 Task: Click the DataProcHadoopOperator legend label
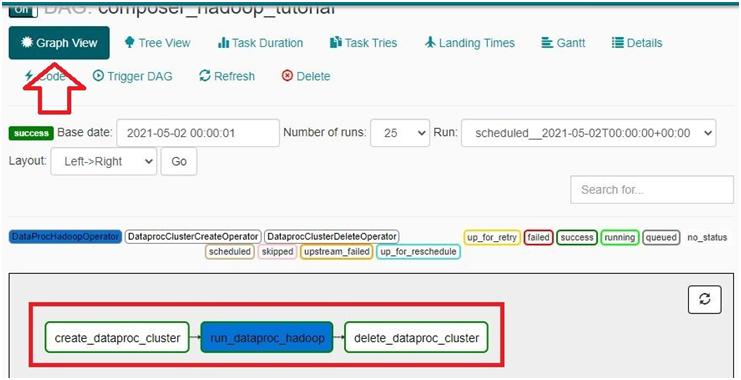pyautogui.click(x=65, y=236)
